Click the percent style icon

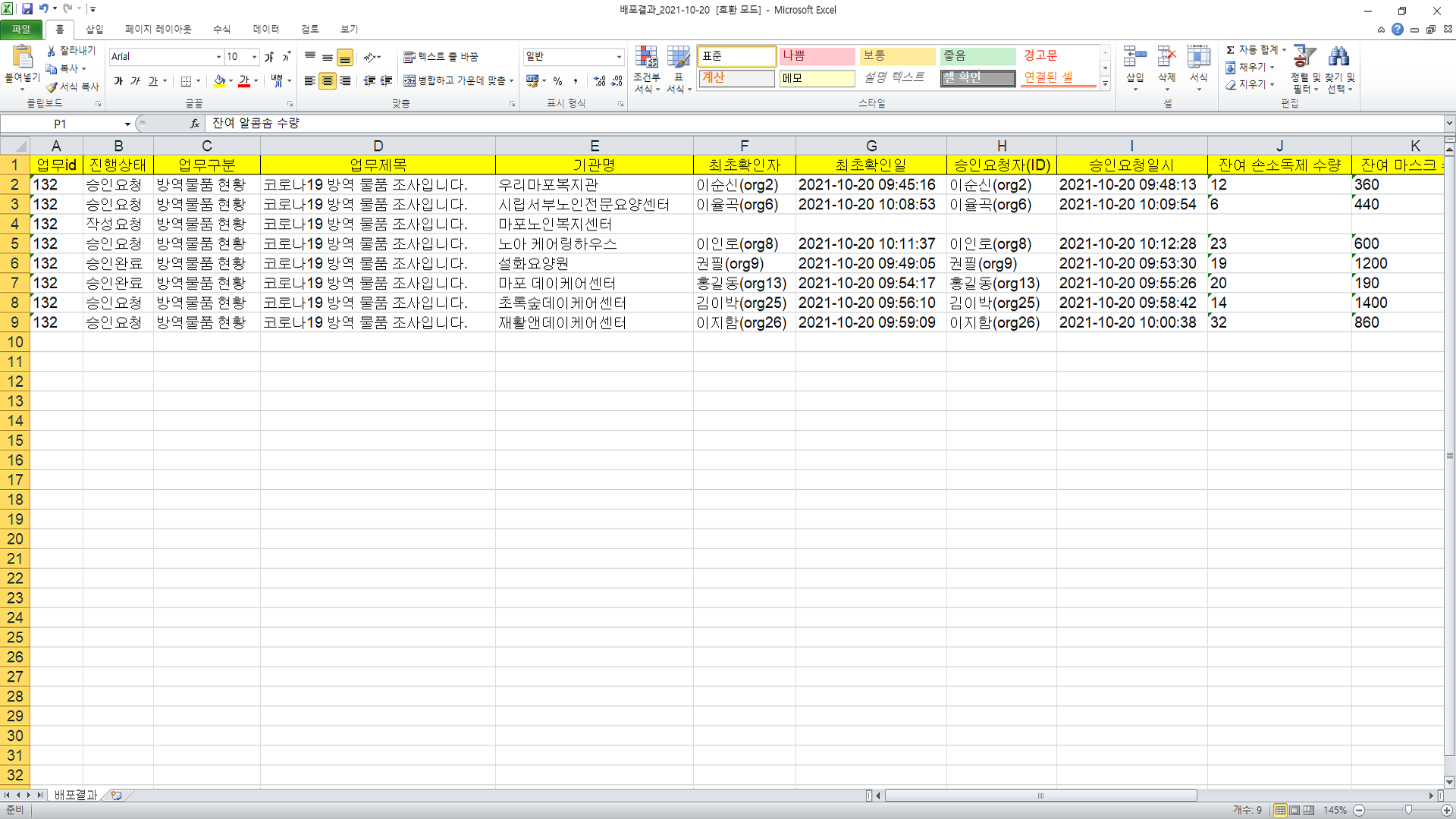pyautogui.click(x=557, y=81)
